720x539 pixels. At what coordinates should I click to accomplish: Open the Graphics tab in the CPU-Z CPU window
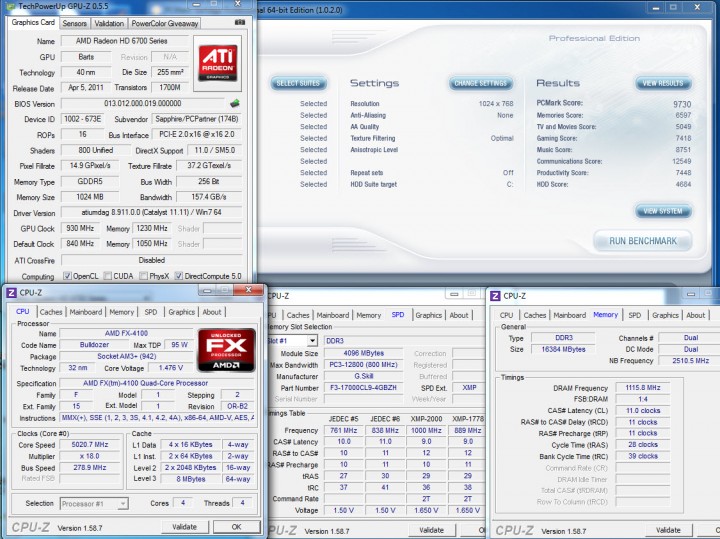[181, 312]
